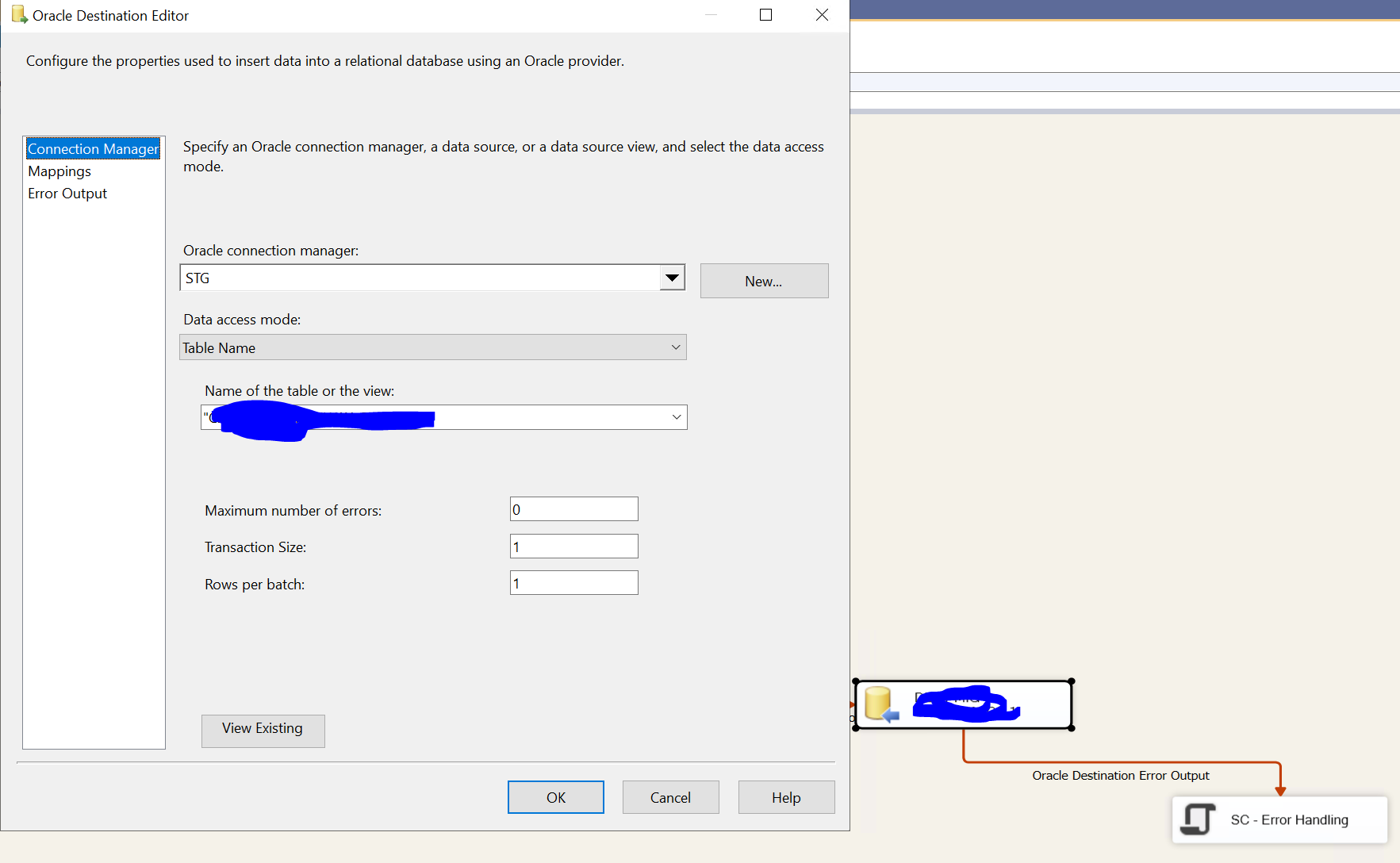Confirm dialog with OK button

pos(556,797)
